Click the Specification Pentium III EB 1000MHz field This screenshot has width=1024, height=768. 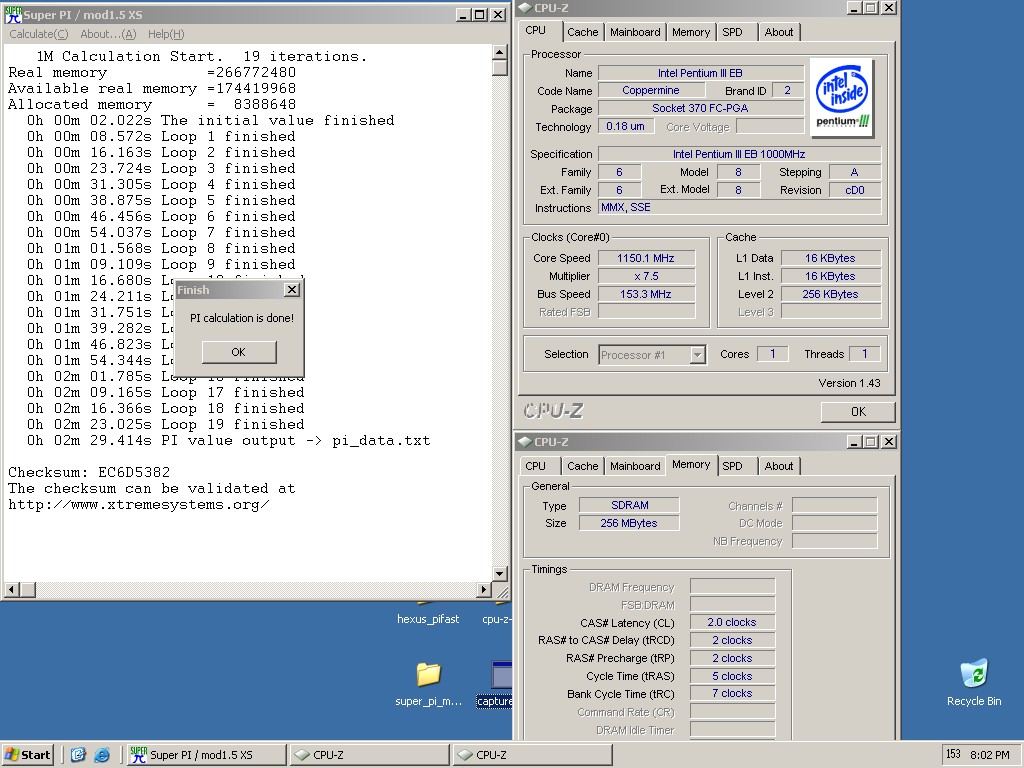click(x=740, y=154)
